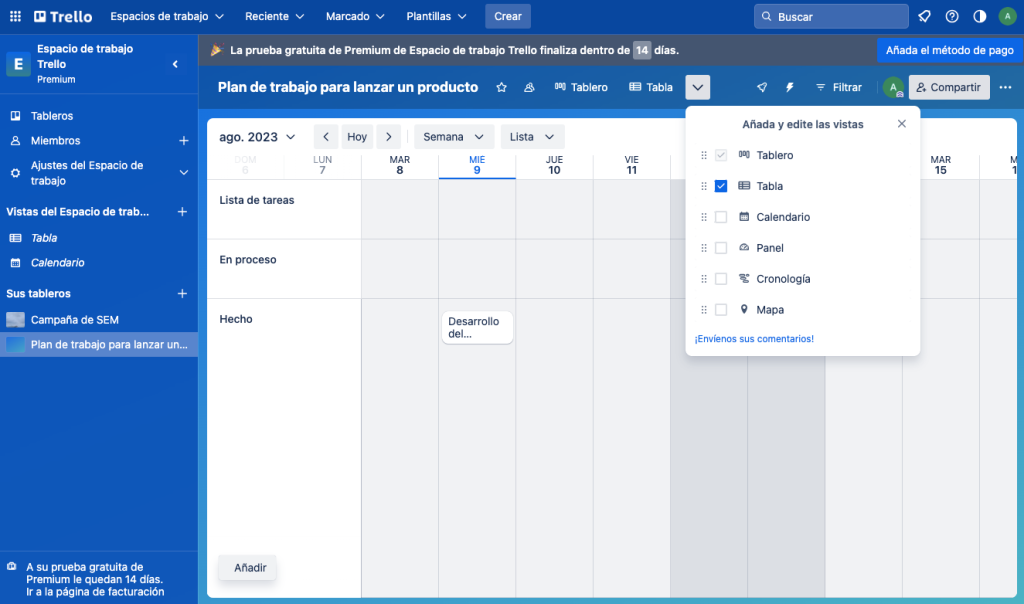Open the notifications bell icon
This screenshot has width=1024, height=604.
click(923, 15)
